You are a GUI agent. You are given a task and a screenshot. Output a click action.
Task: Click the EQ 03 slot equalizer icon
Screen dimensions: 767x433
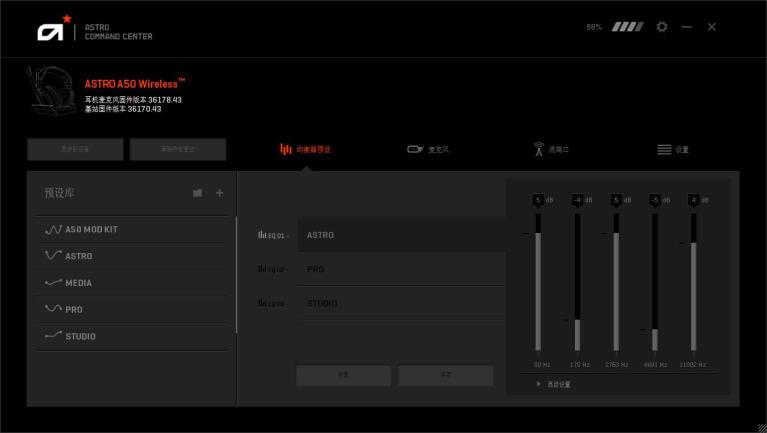[x=263, y=303]
